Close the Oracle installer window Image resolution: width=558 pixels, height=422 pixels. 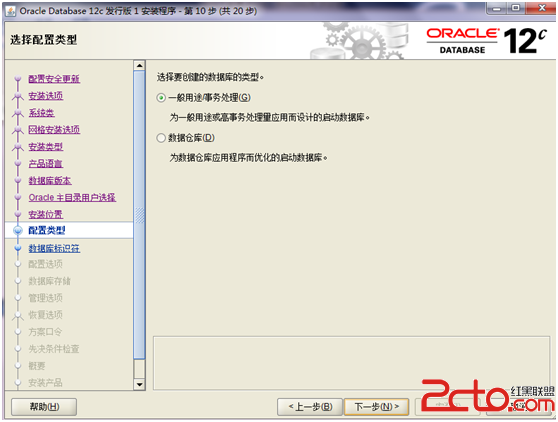(x=541, y=8)
